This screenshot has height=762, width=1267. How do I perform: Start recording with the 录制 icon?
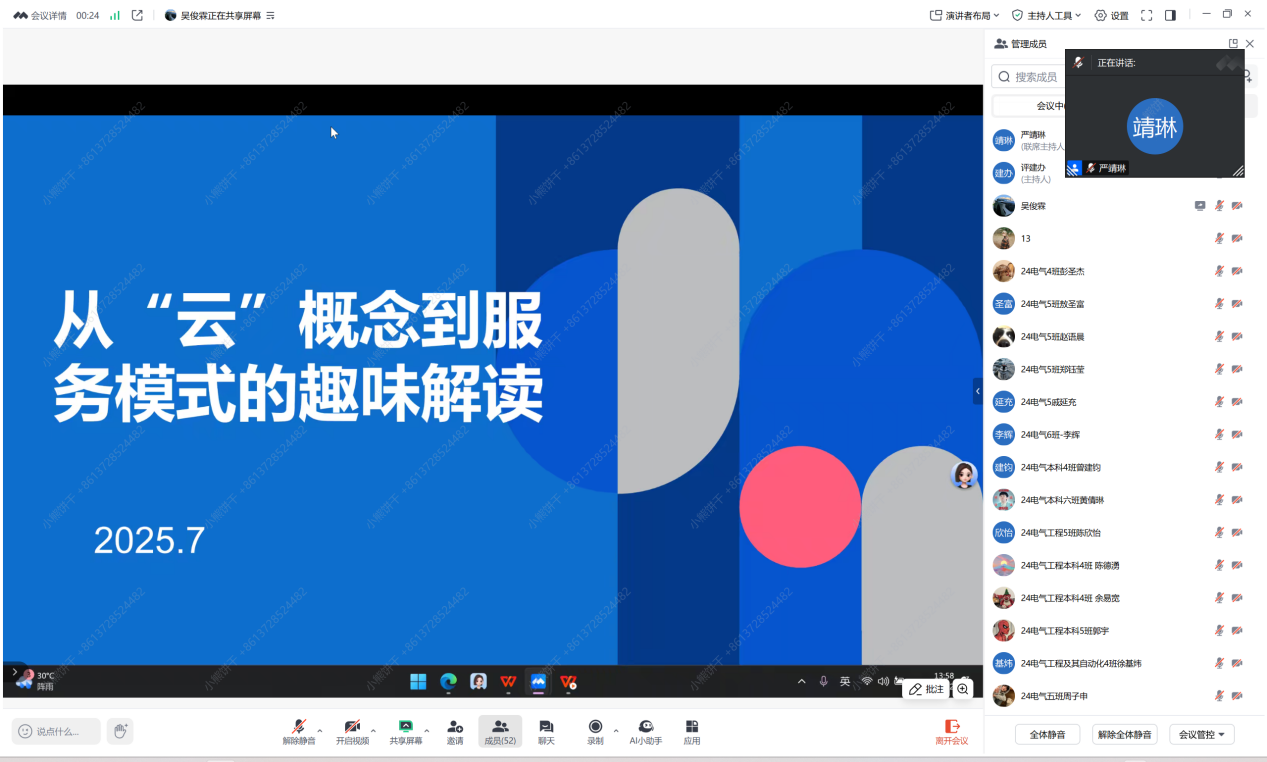[594, 731]
